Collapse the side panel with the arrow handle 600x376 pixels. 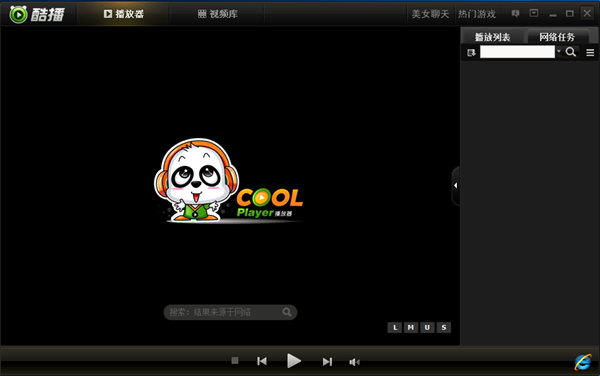coord(455,186)
